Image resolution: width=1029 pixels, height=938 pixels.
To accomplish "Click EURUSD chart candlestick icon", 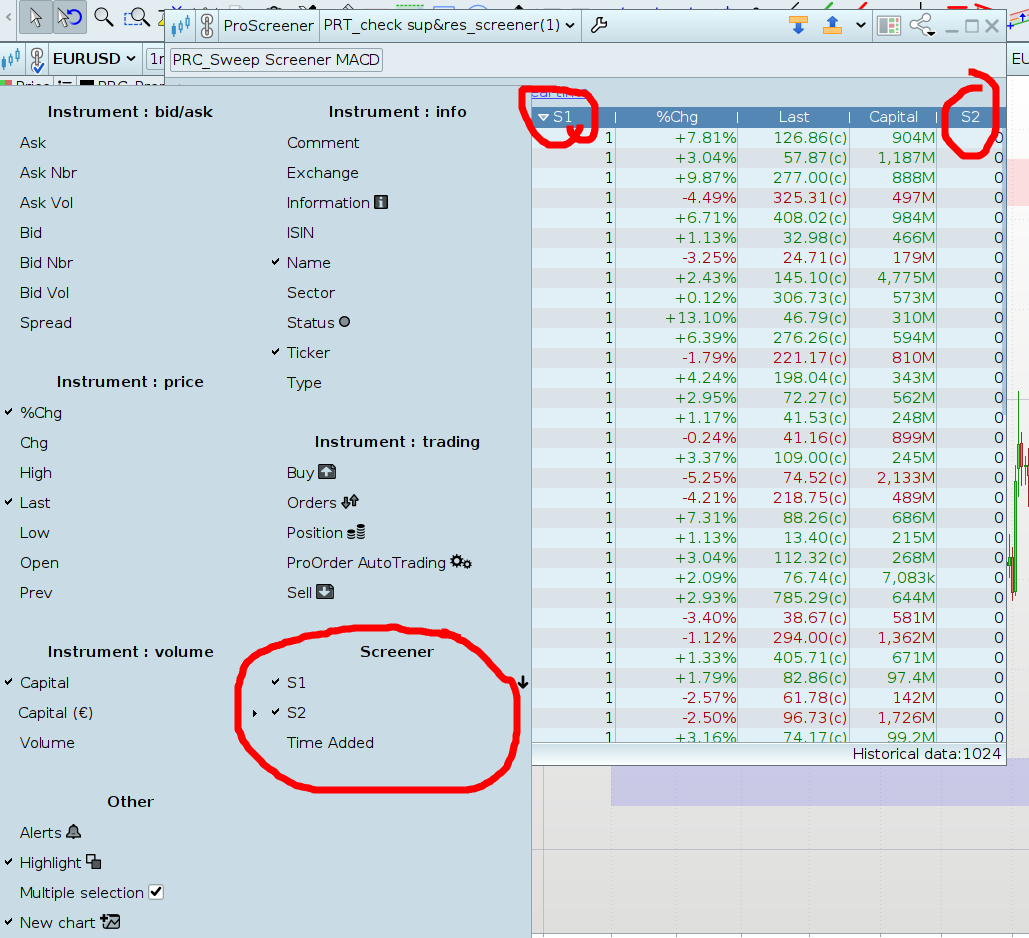I will tap(10, 59).
